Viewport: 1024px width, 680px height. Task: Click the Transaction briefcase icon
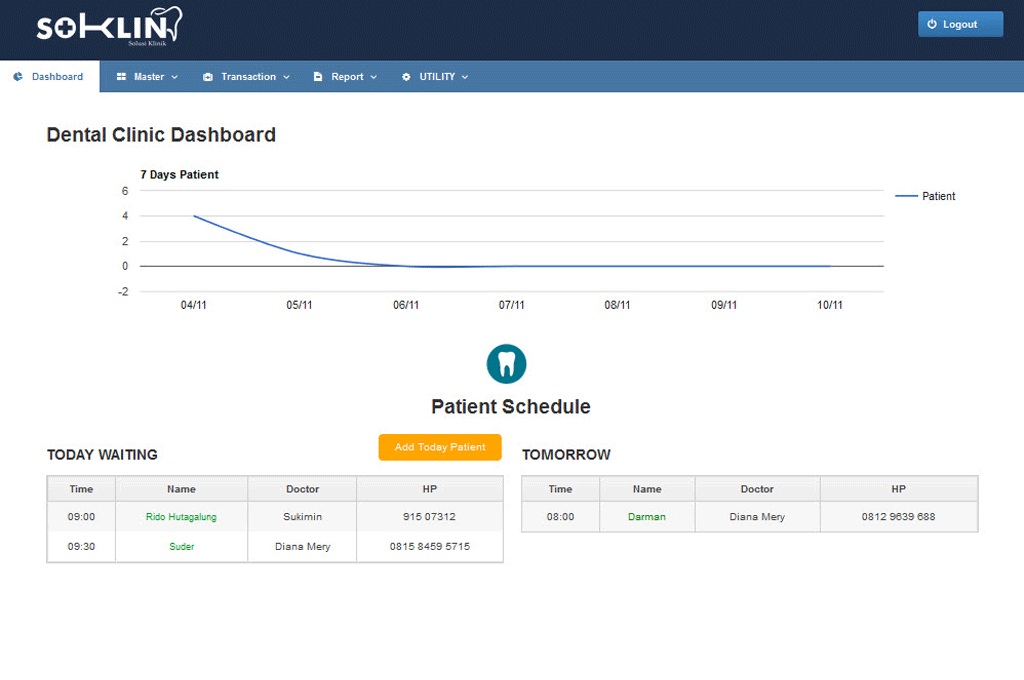tap(208, 77)
